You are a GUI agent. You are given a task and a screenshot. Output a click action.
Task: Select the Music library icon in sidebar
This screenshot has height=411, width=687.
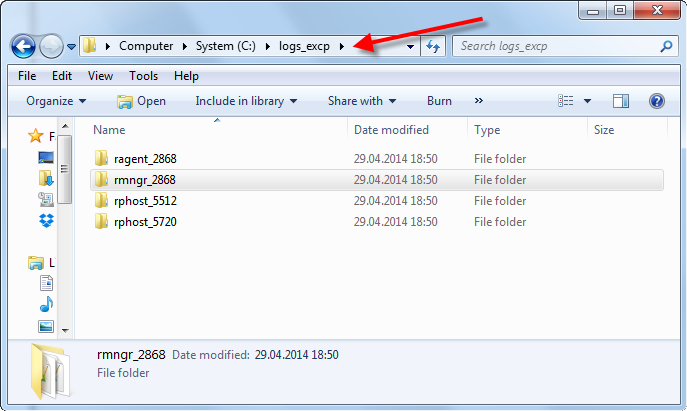(46, 304)
